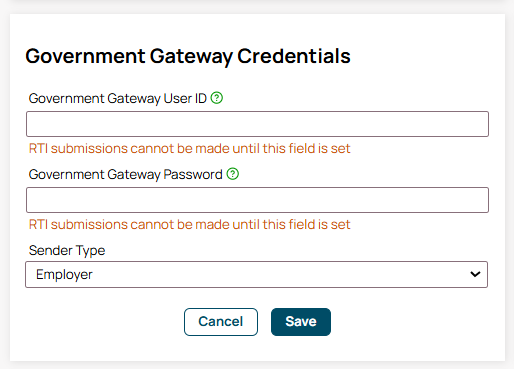
Task: Click the word Credentials in the dialog title
Action: click(294, 56)
